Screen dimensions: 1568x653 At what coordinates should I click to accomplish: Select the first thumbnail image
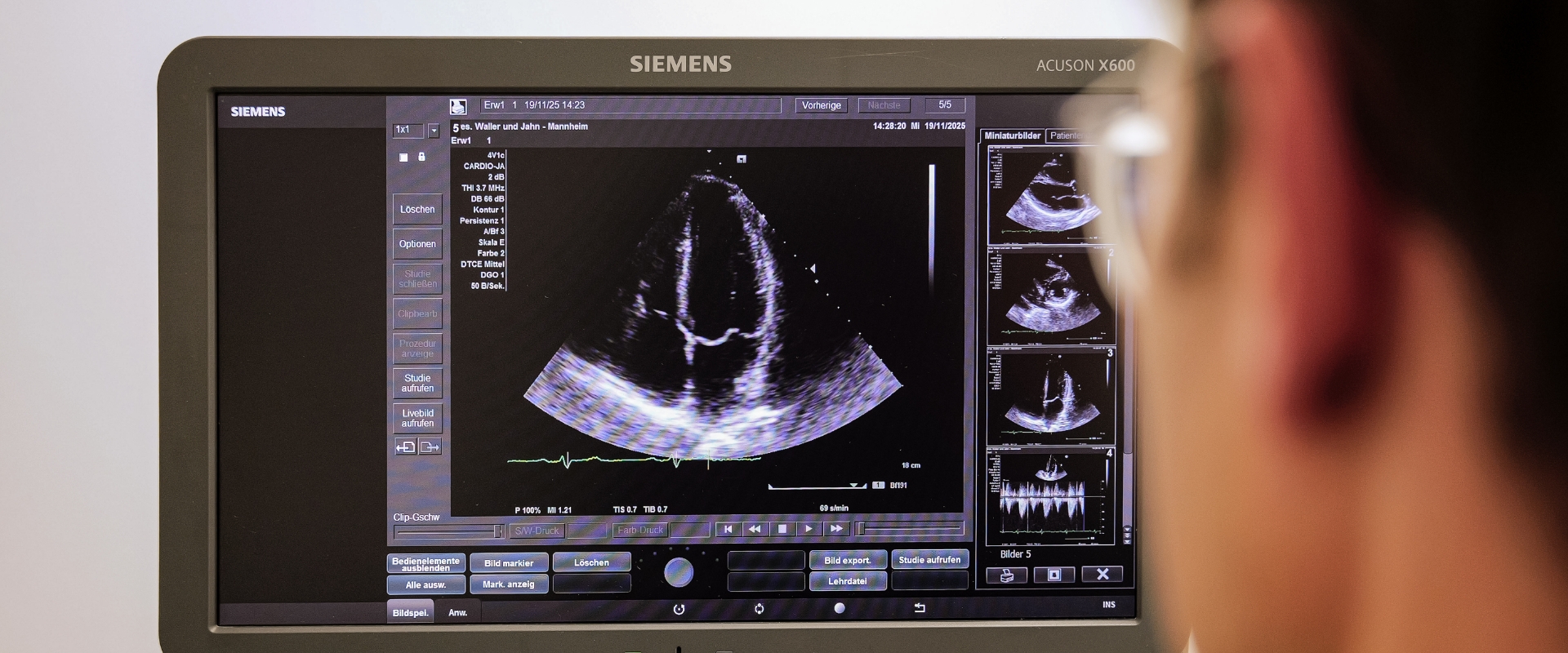click(1050, 196)
